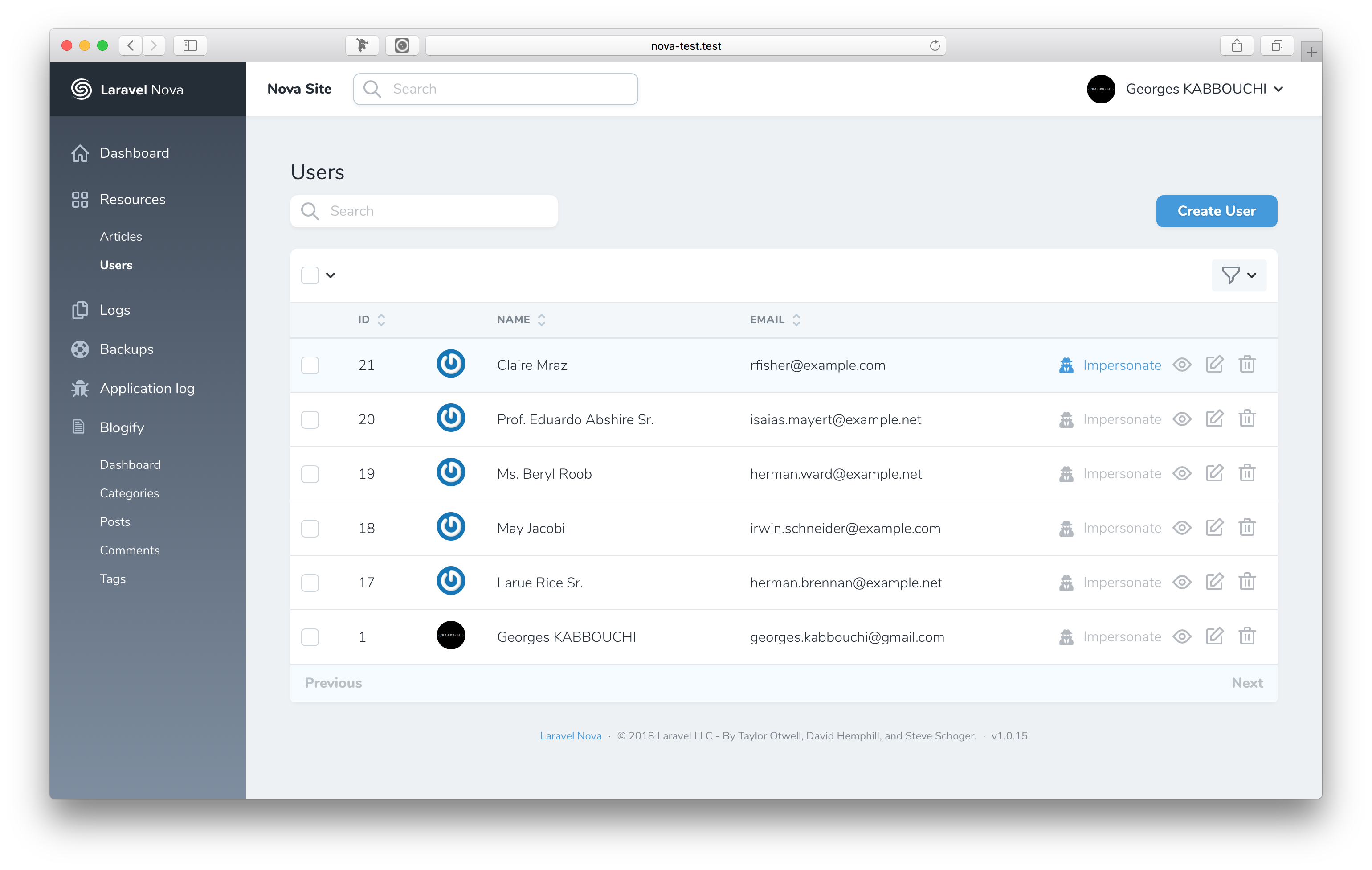Toggle the checkbox for Claire Mraz row
This screenshot has height=870, width=1372.
(x=311, y=364)
